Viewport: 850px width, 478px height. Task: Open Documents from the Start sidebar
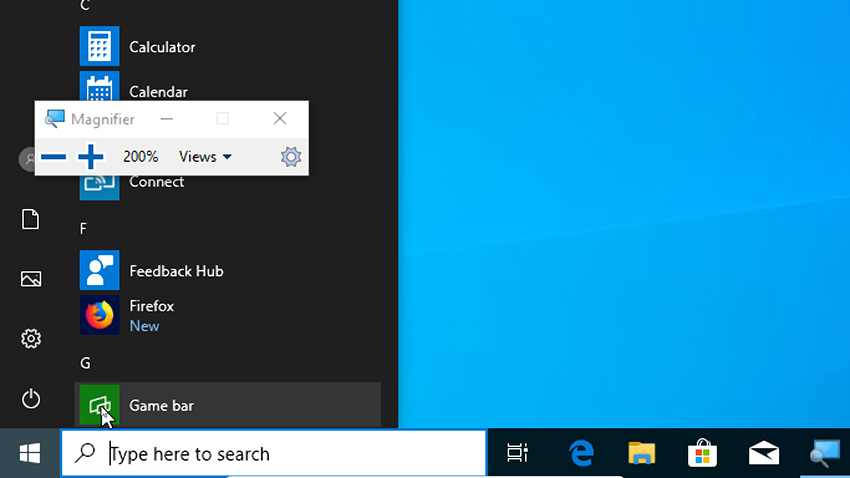(x=30, y=219)
